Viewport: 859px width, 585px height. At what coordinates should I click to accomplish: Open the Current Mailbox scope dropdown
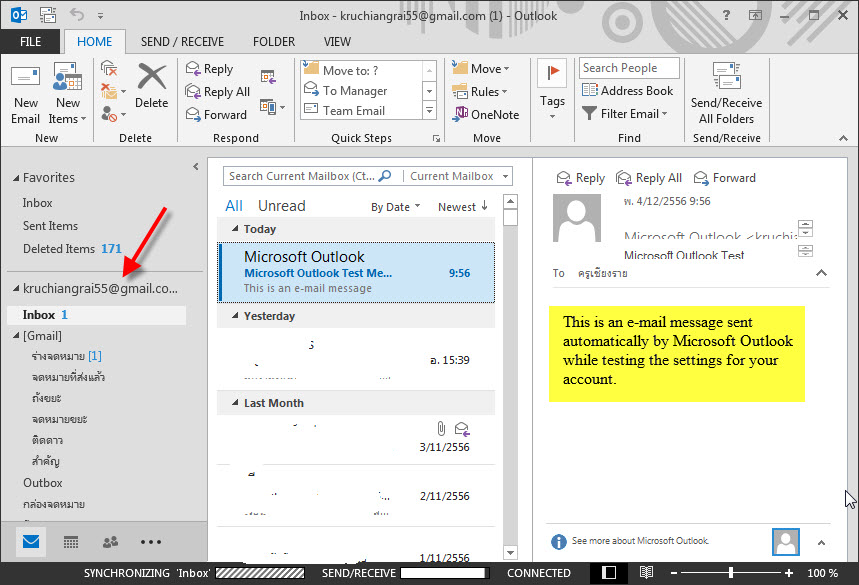458,176
